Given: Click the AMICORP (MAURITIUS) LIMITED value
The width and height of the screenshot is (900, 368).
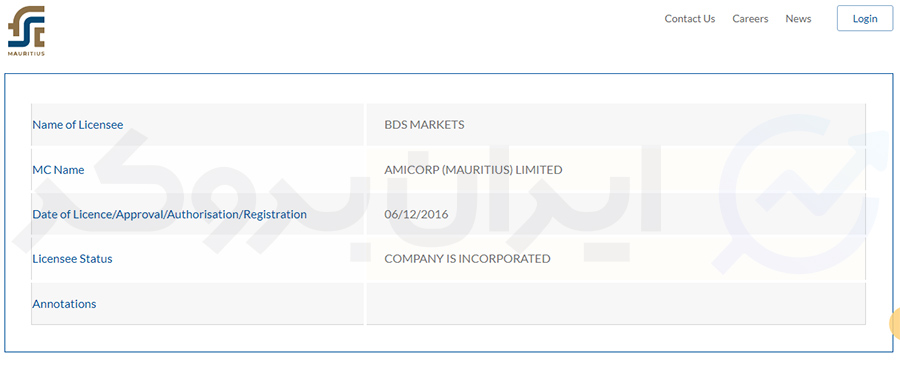Looking at the screenshot, I should 473,170.
